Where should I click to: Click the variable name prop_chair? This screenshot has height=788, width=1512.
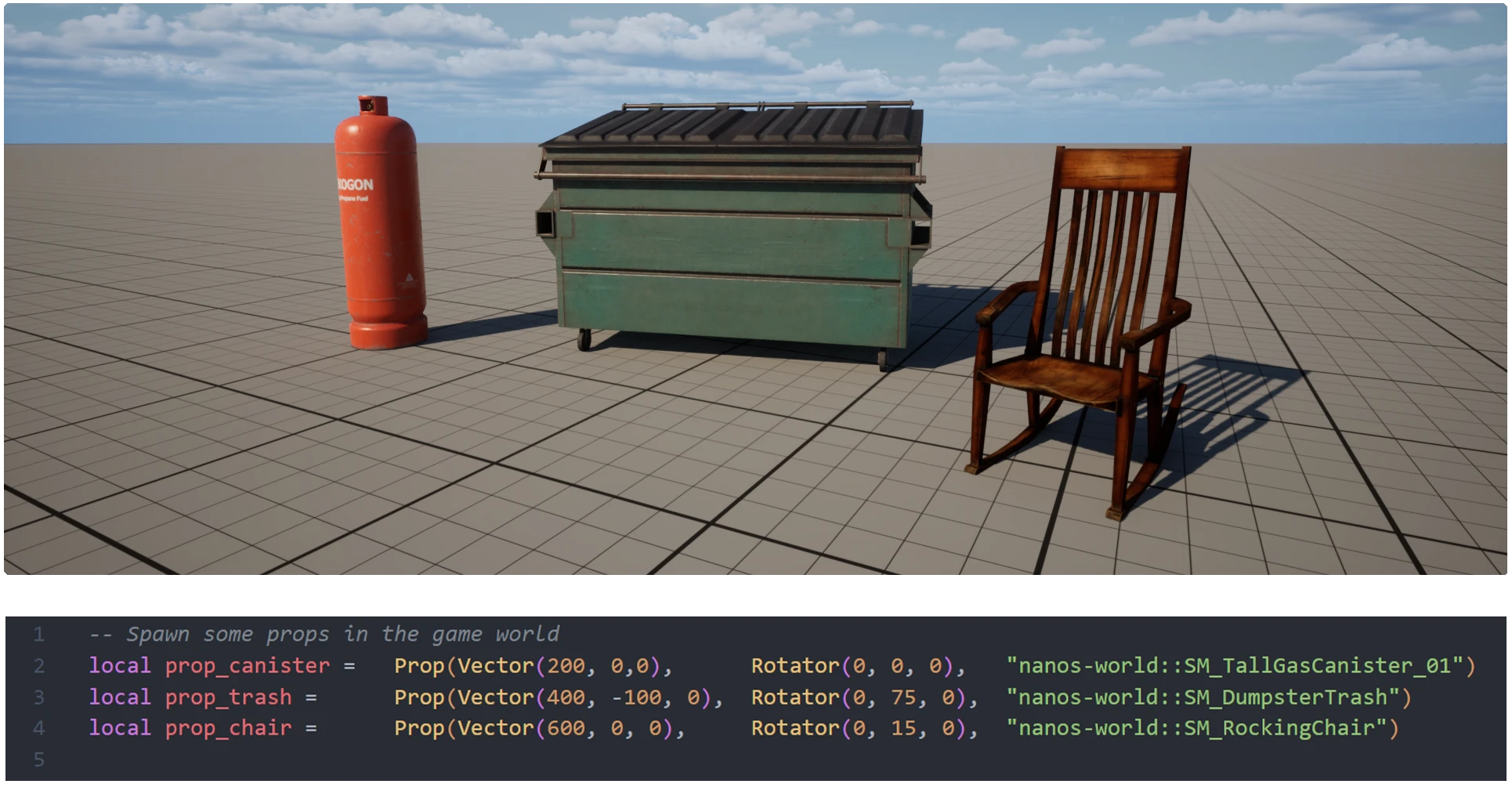click(x=229, y=728)
